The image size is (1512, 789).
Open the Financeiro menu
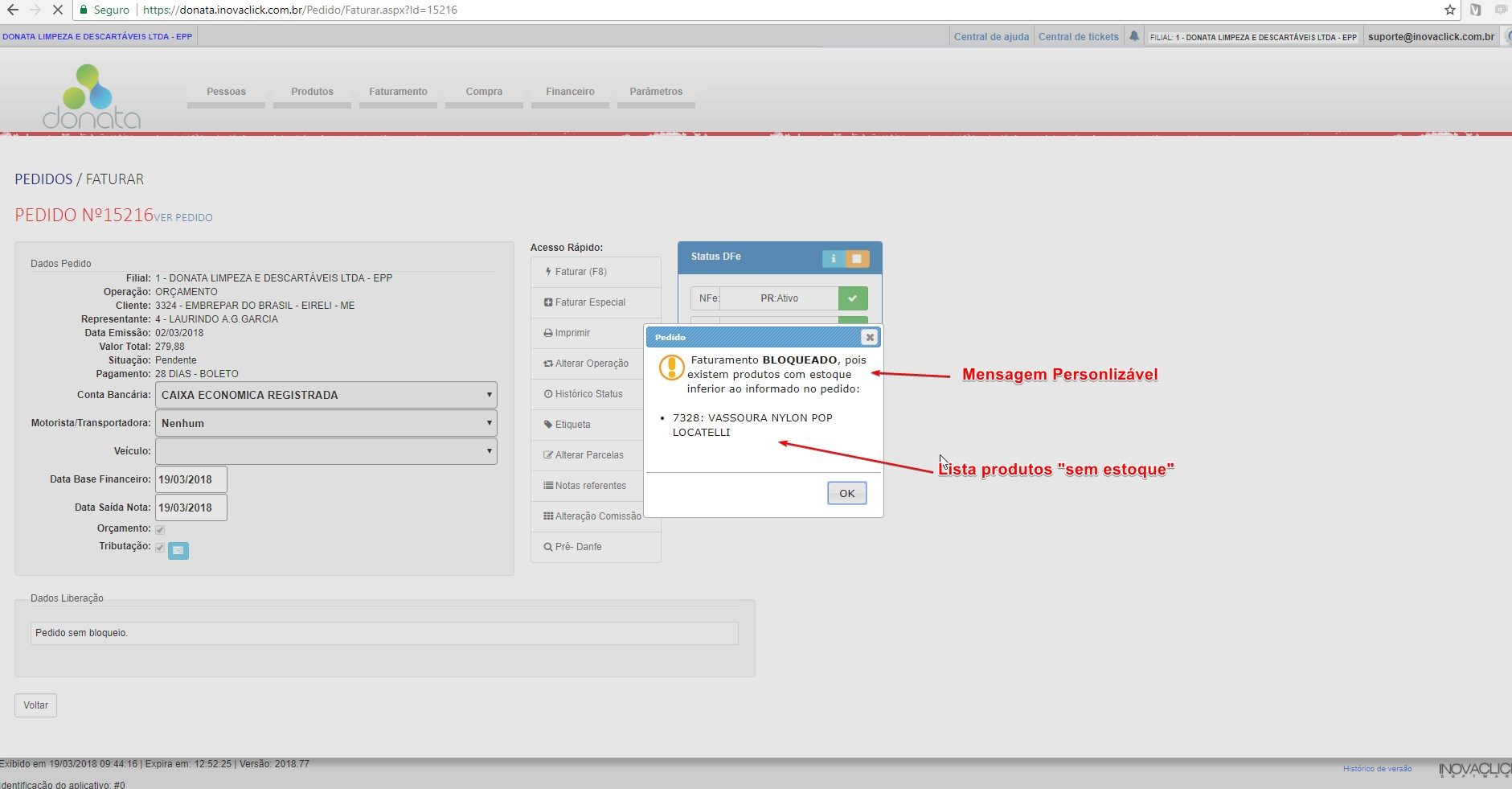(x=570, y=92)
